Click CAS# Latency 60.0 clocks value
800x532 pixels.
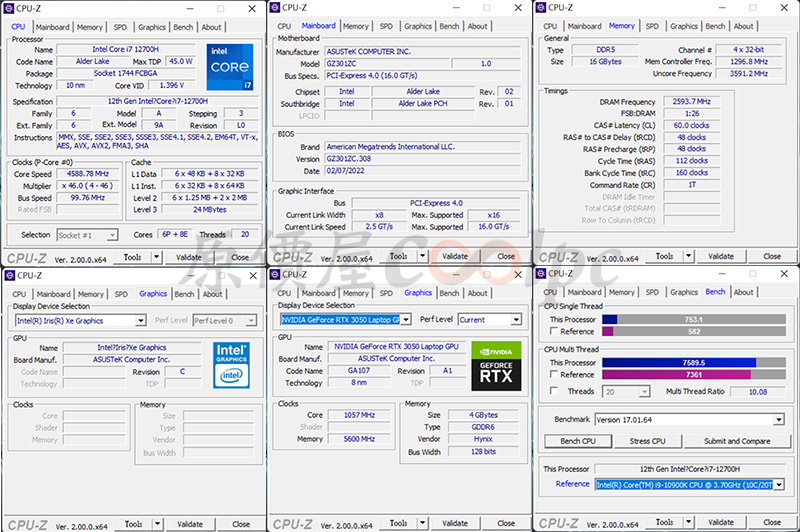point(691,125)
